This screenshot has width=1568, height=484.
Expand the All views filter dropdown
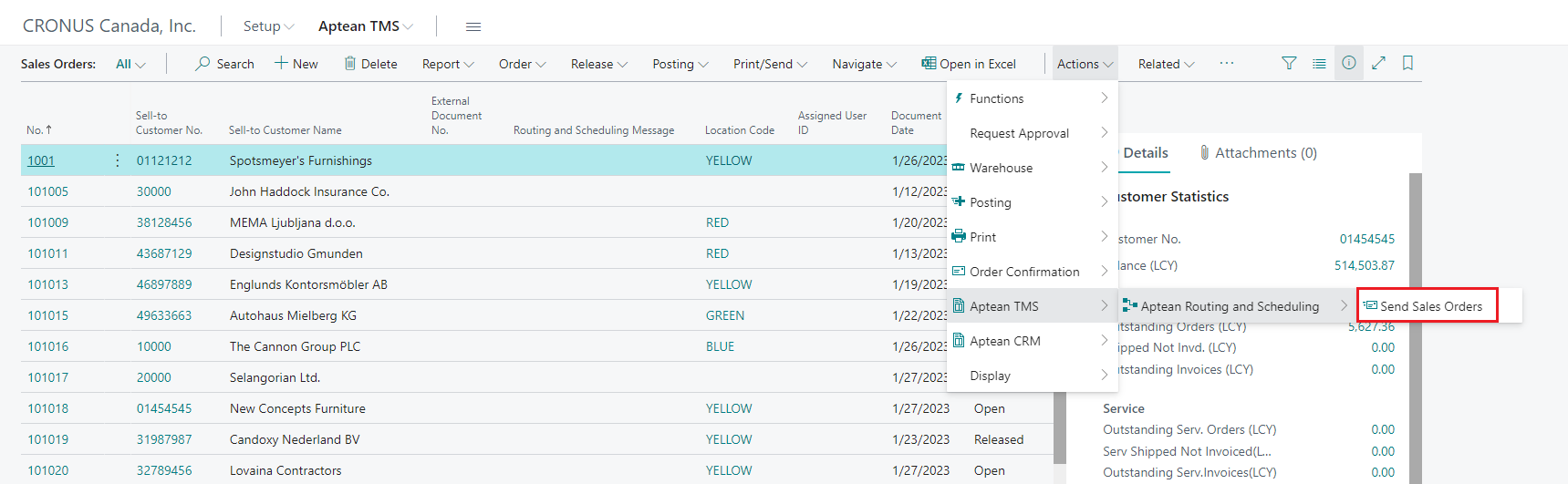click(x=130, y=64)
